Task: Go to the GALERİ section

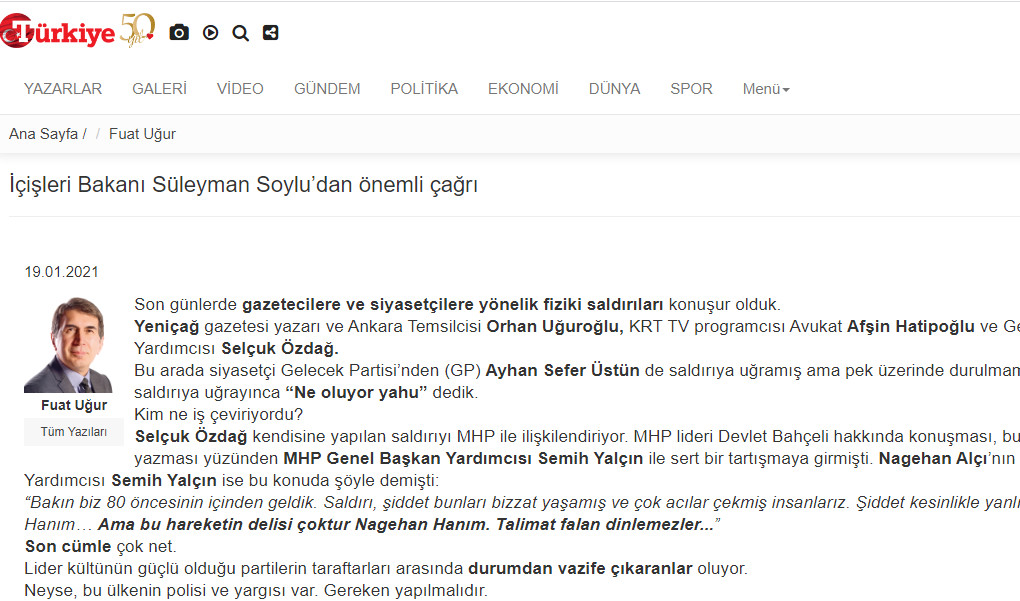Action: tap(159, 89)
